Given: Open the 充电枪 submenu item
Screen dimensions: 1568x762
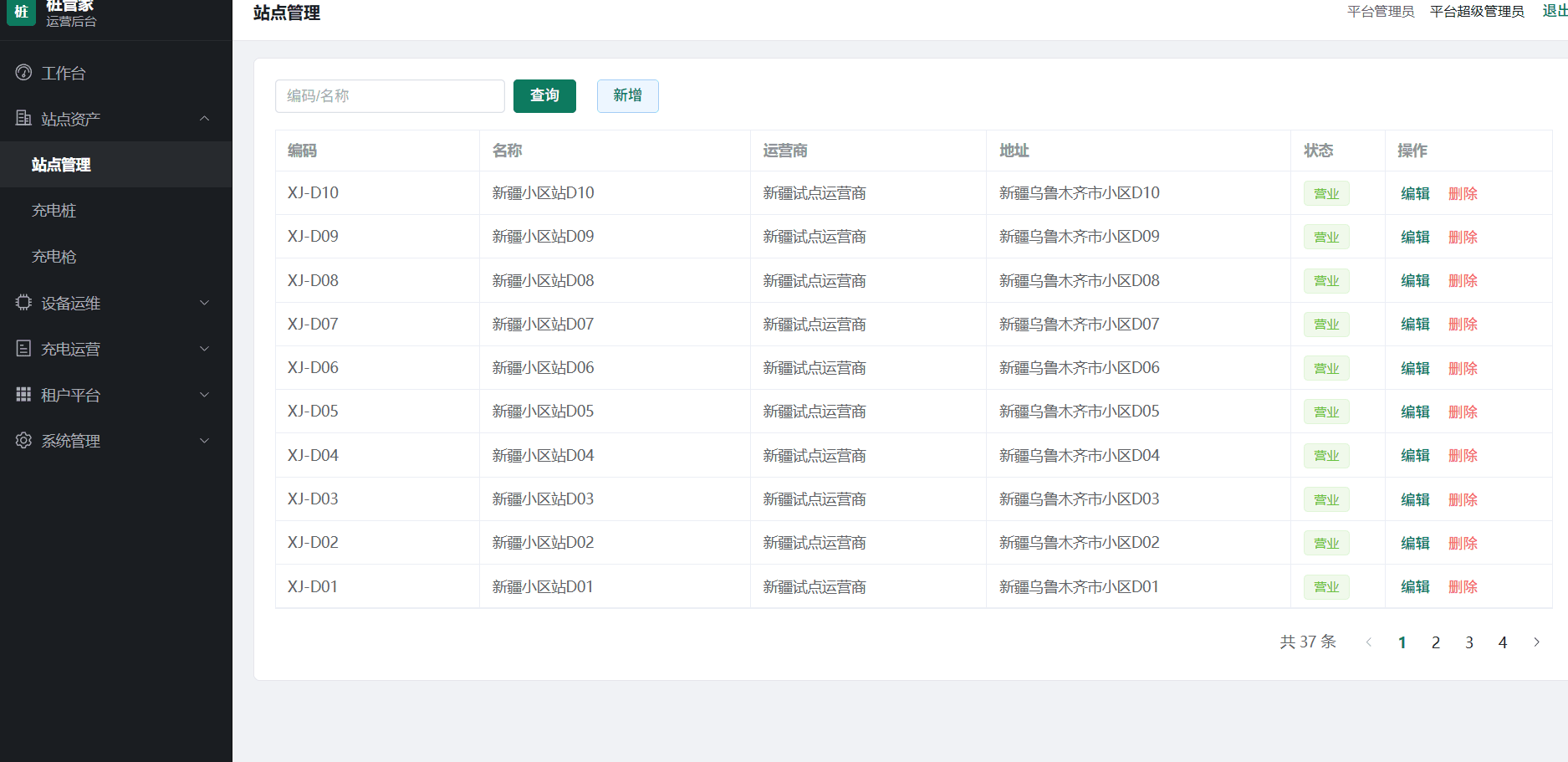Looking at the screenshot, I should click(x=116, y=257).
